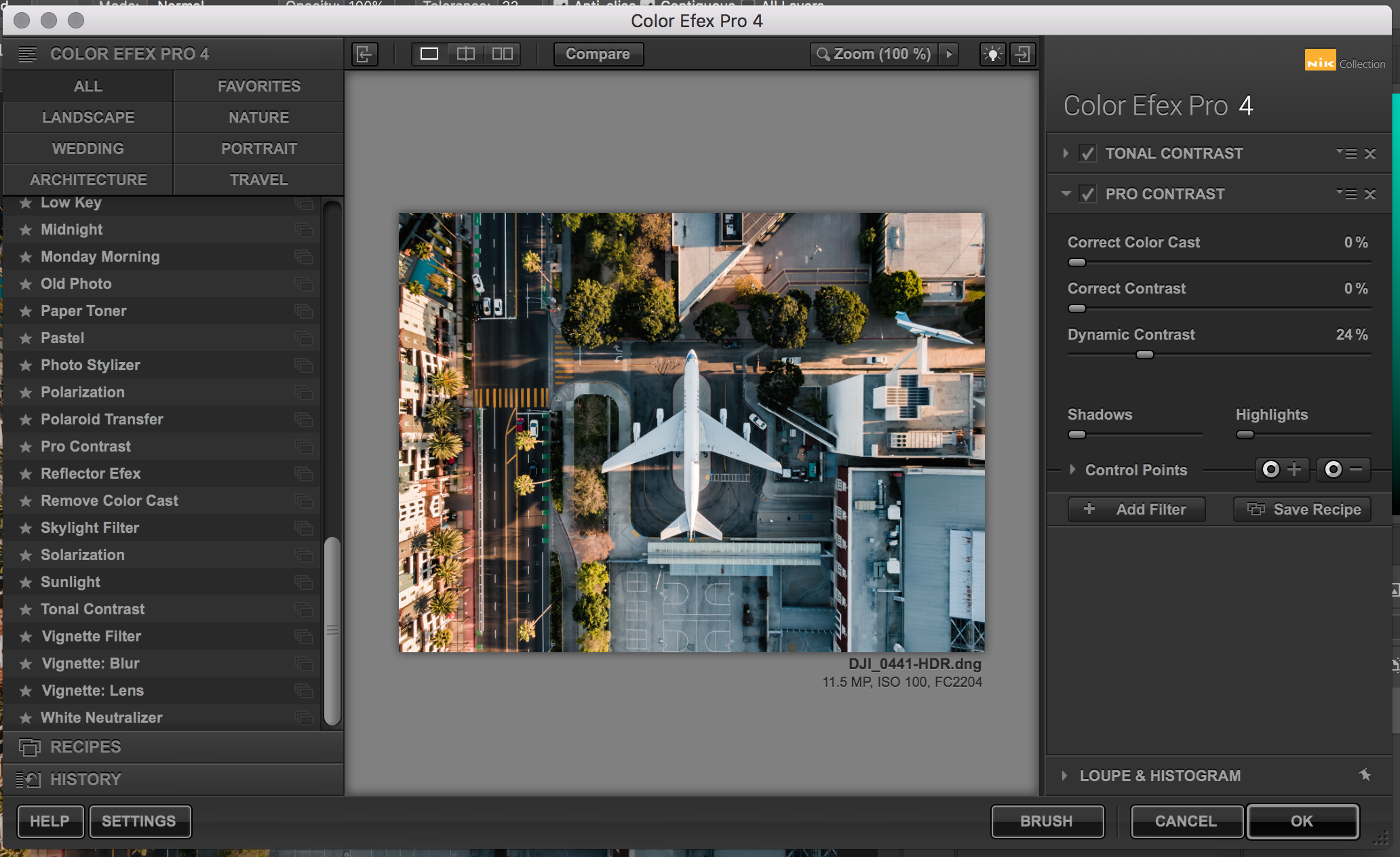
Task: Switch to the Landscape category tab
Action: coord(88,117)
